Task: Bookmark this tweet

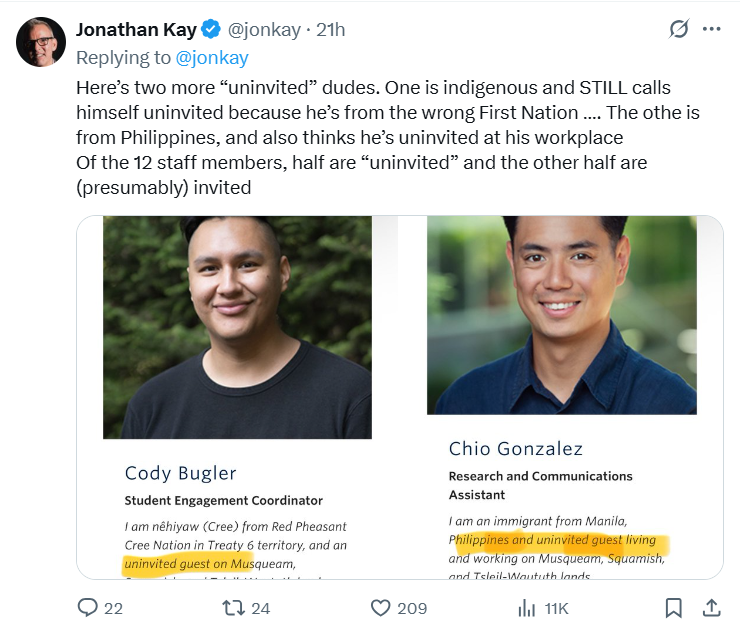Action: [x=674, y=607]
